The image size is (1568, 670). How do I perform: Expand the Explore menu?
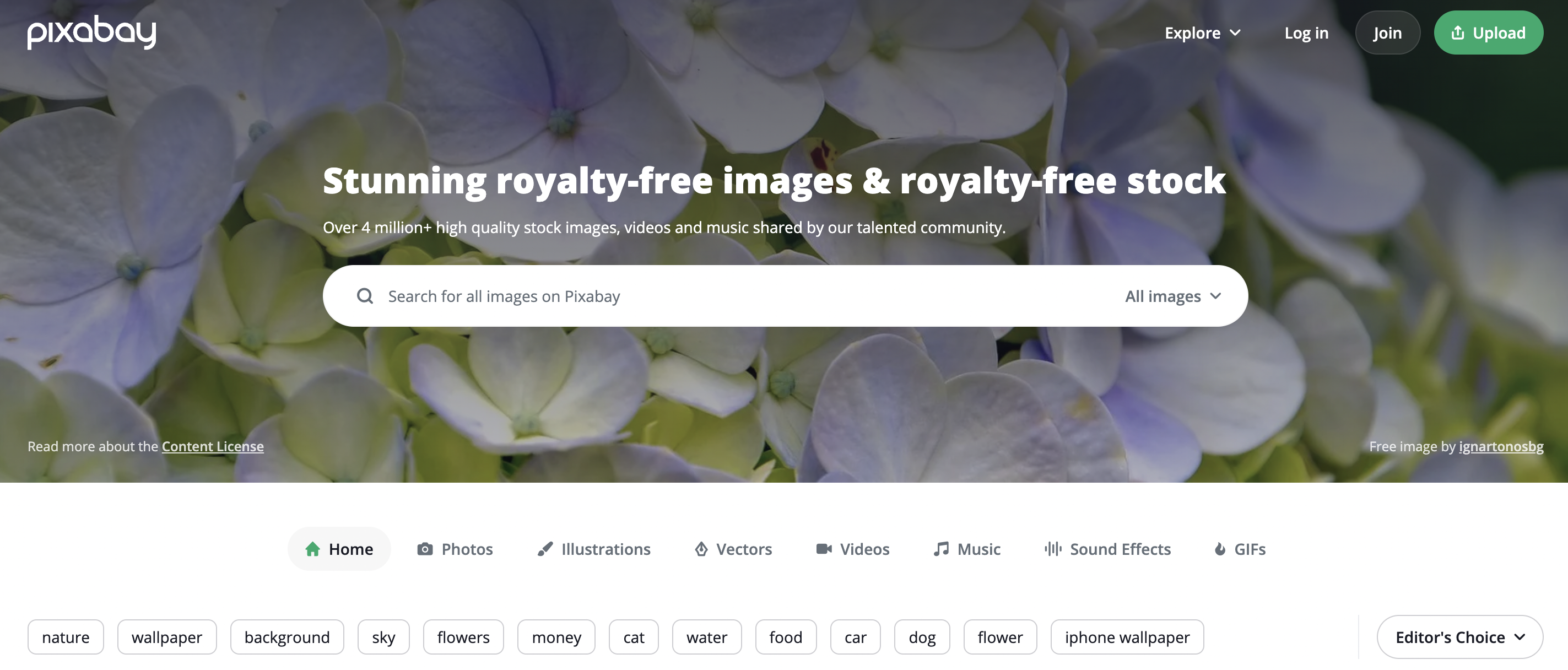coord(1202,33)
